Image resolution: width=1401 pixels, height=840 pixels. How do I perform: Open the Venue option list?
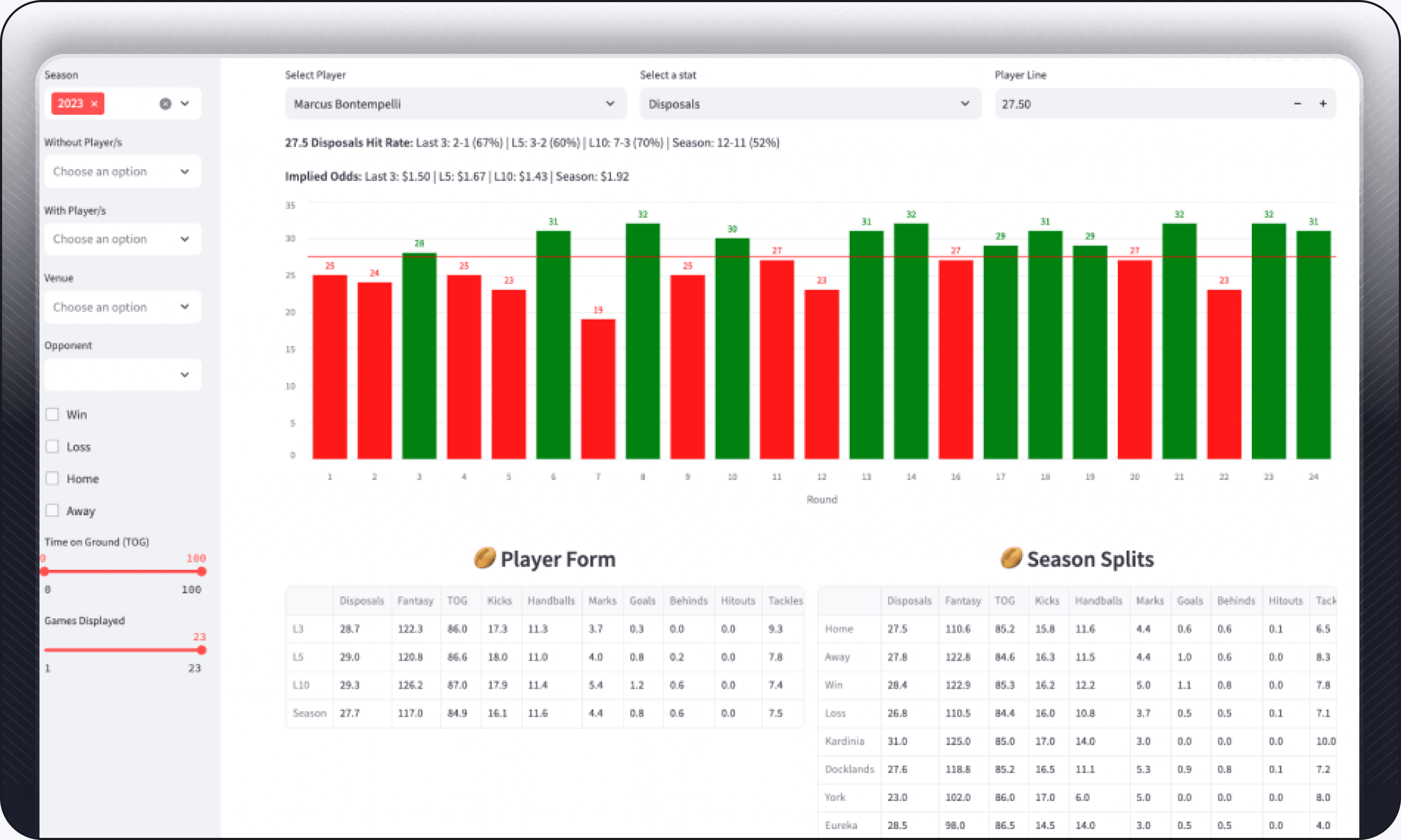[x=122, y=307]
